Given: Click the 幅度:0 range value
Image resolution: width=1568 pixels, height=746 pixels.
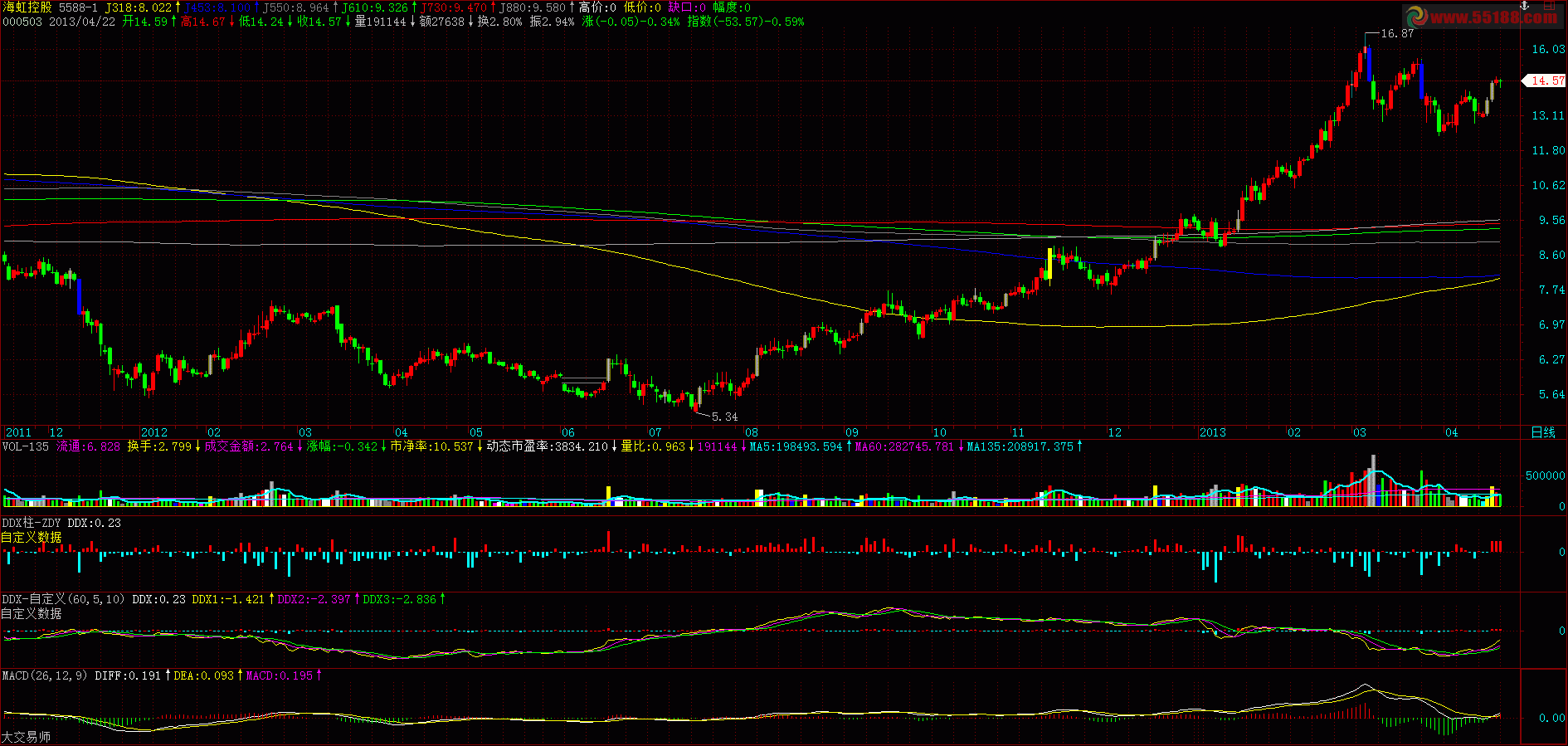Looking at the screenshot, I should [732, 7].
